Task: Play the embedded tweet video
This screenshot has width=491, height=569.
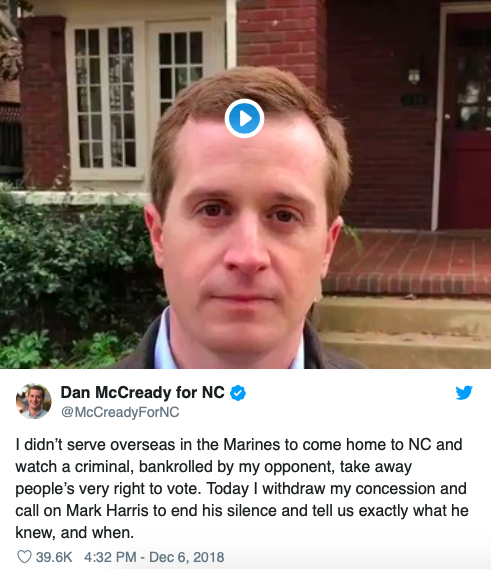Action: (x=244, y=118)
